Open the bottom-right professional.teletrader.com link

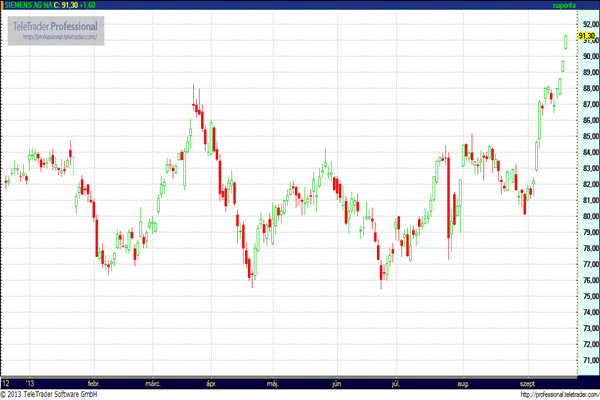551,394
